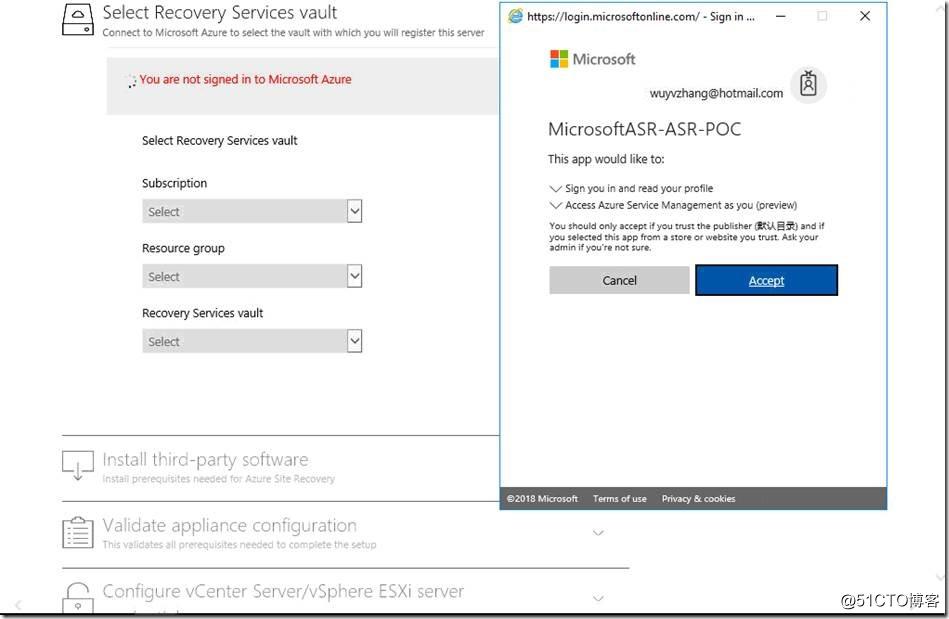Click the ©2018 Microsoft footer text
The width and height of the screenshot is (949, 619).
tap(542, 499)
